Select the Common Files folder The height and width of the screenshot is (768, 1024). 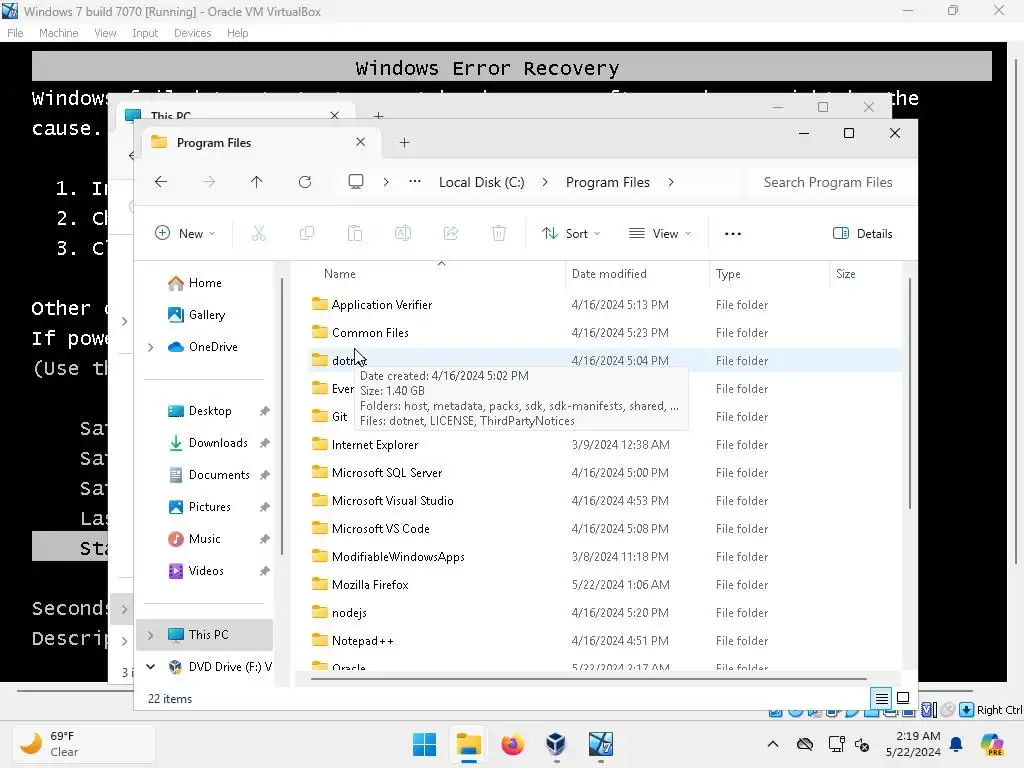click(605, 333)
